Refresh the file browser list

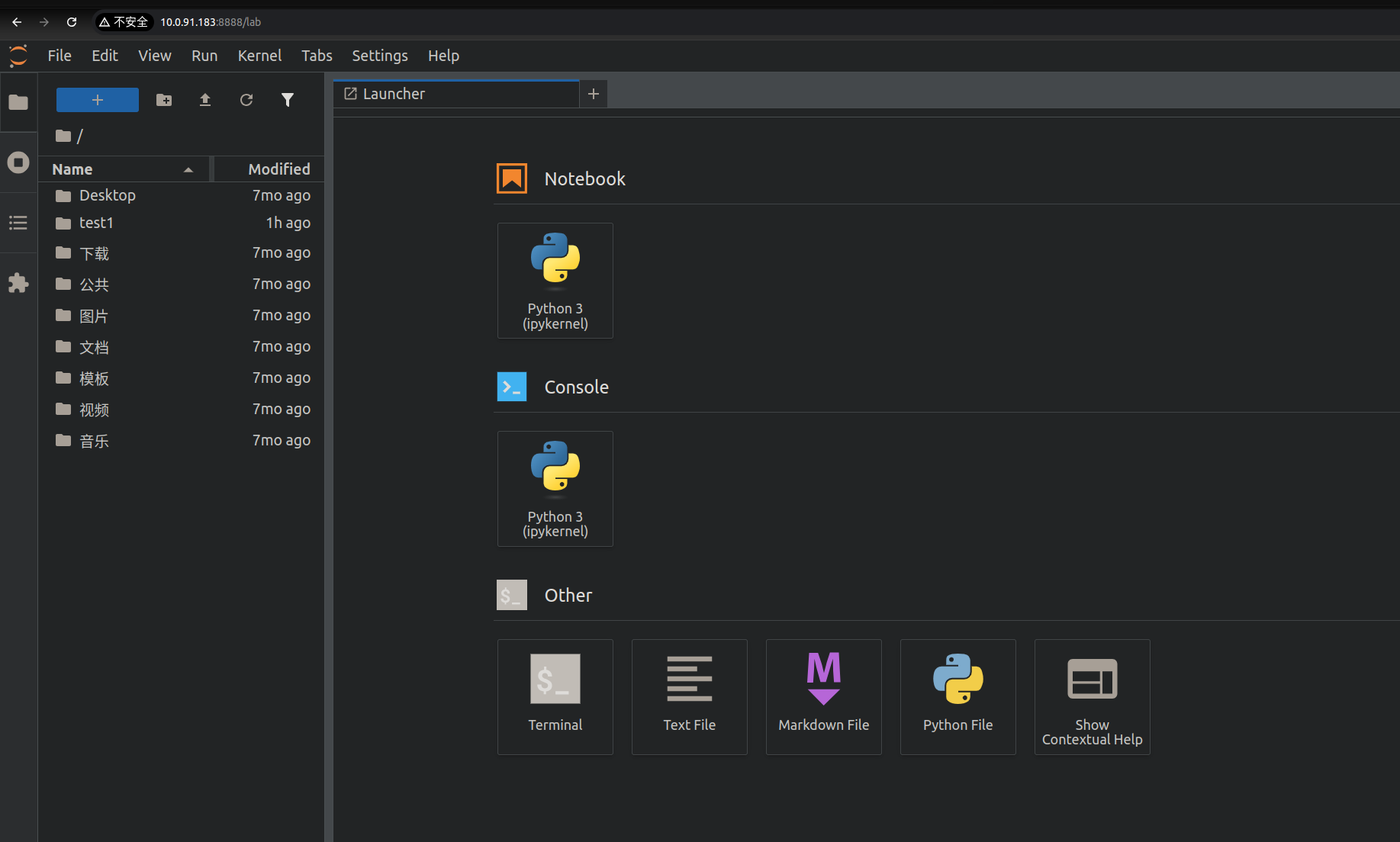pos(246,100)
